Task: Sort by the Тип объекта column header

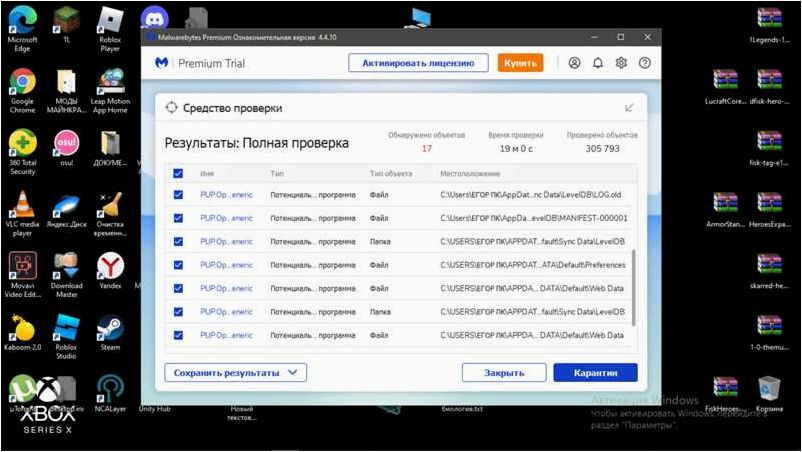Action: pyautogui.click(x=391, y=174)
